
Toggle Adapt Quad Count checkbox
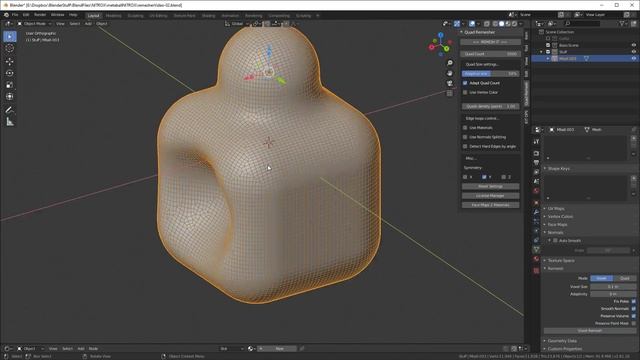pyautogui.click(x=465, y=83)
